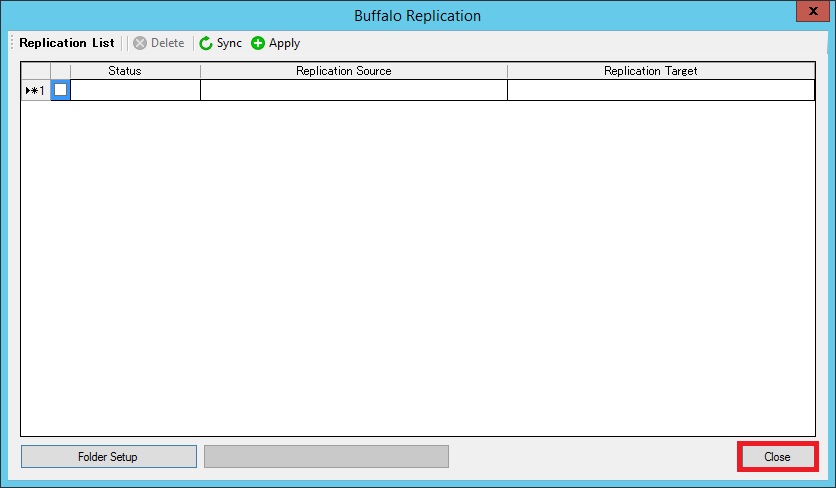836x488 pixels.
Task: Sort by the Status column header
Action: click(x=125, y=71)
